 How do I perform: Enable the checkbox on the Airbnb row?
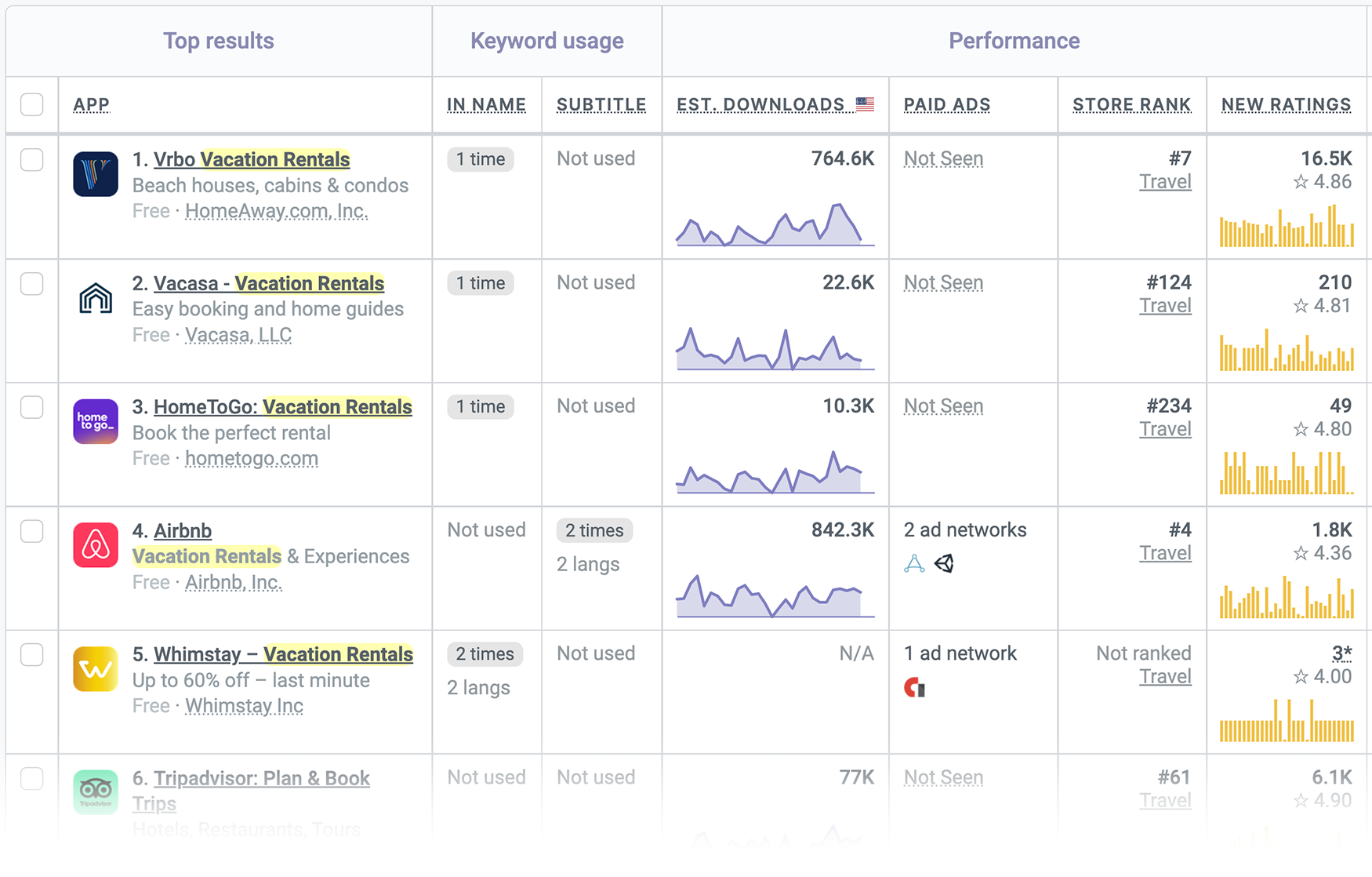[31, 531]
